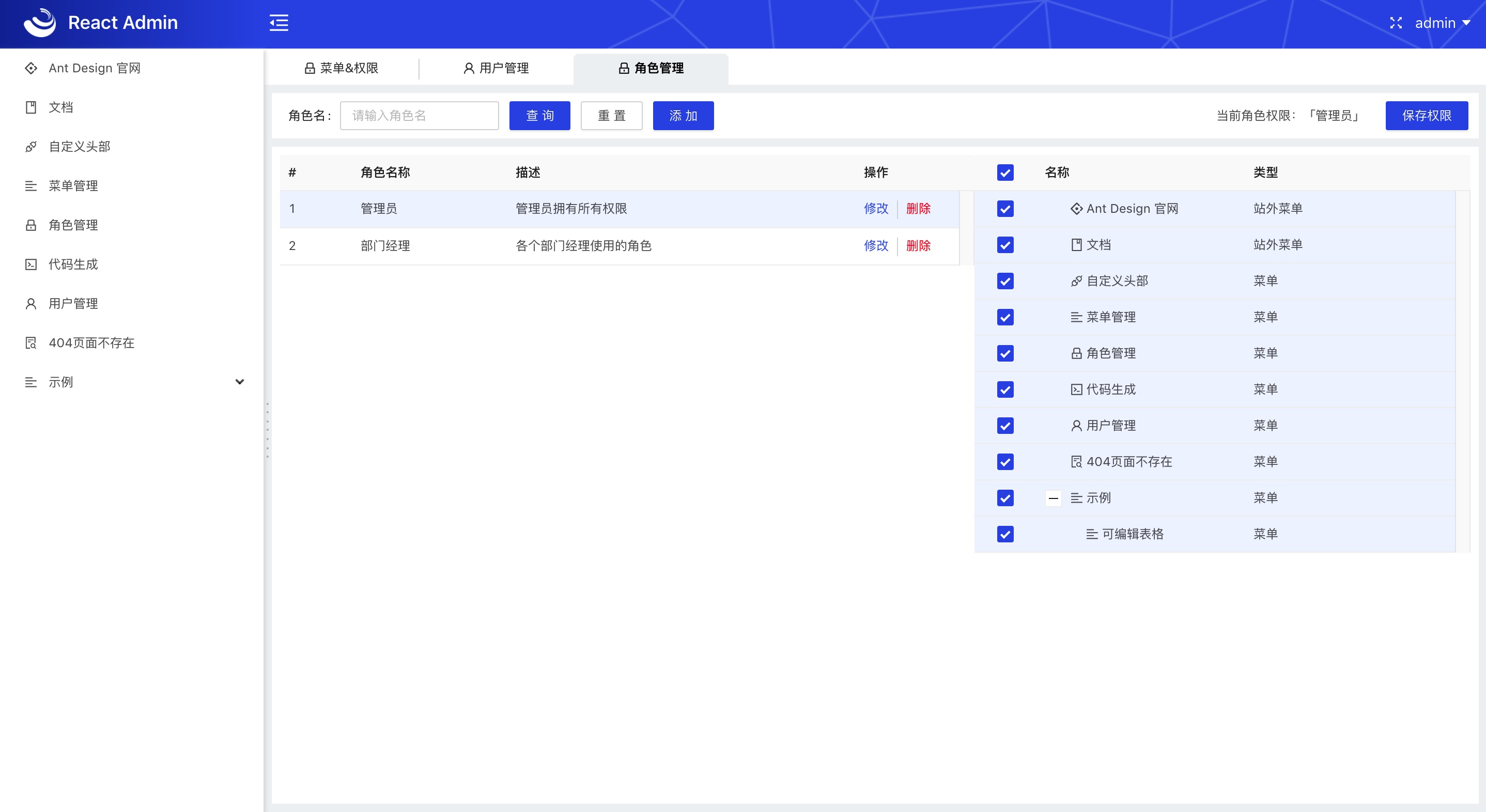Screen dimensions: 1486x812
Task: Collapse the 示例 row in permissions tree
Action: (x=1053, y=498)
